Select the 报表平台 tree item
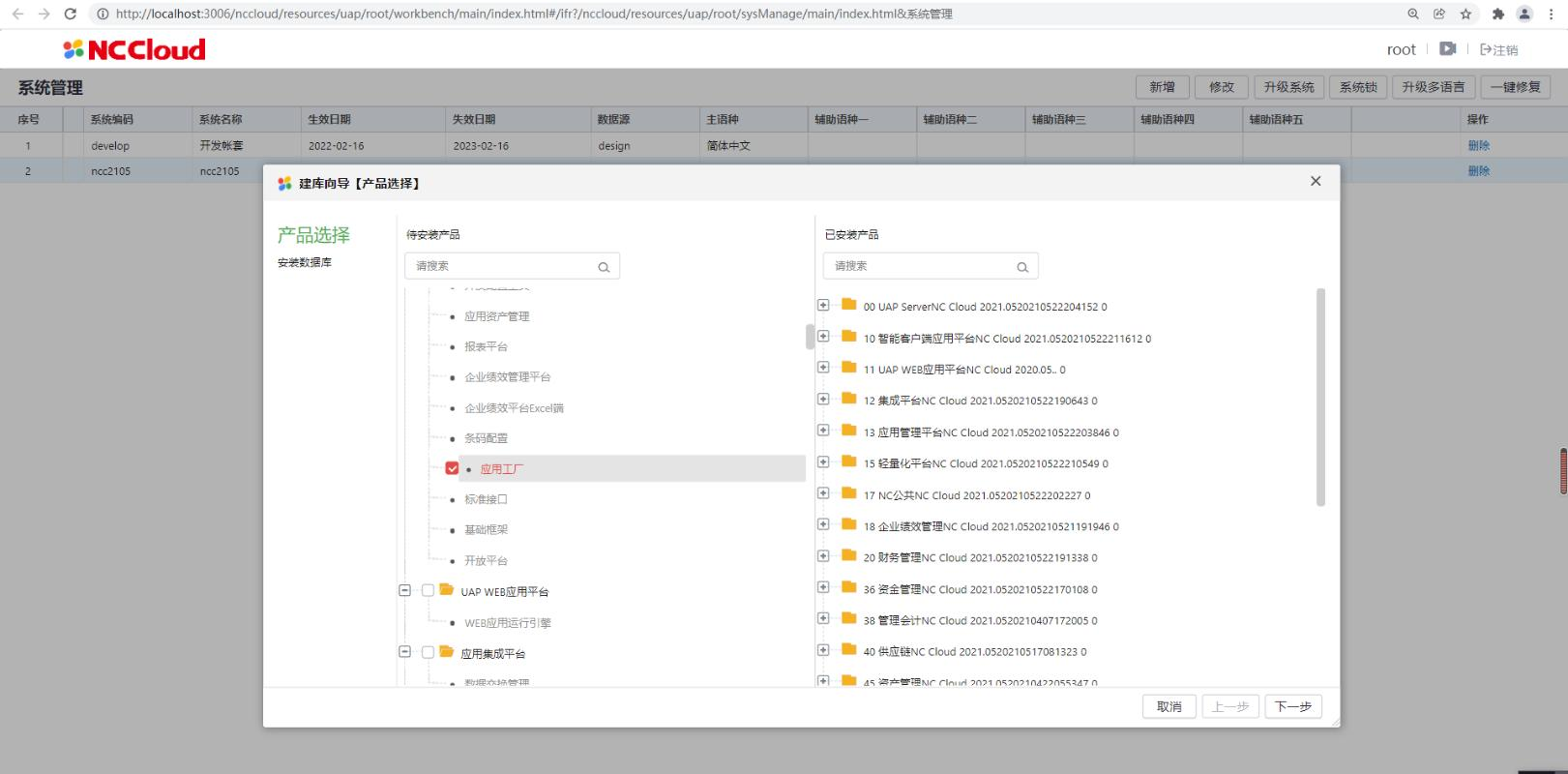The image size is (1568, 774). (486, 346)
